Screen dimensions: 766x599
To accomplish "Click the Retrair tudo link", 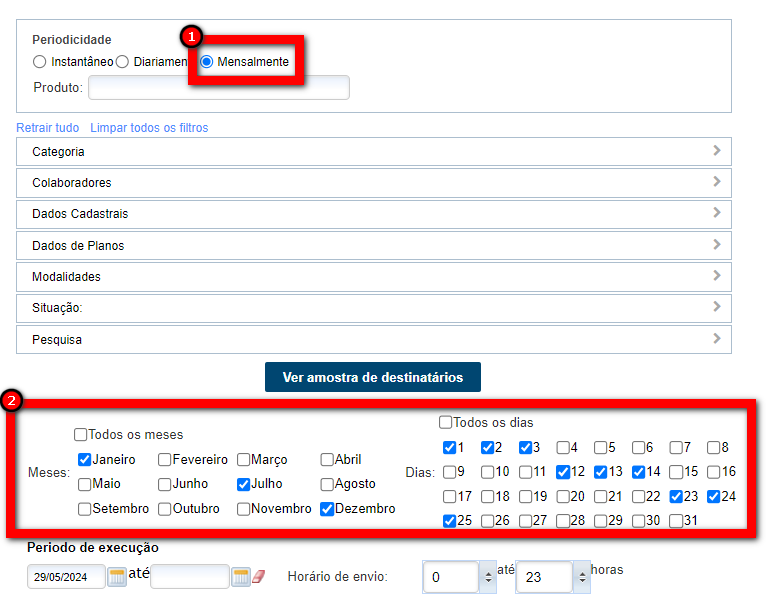I will (47, 128).
